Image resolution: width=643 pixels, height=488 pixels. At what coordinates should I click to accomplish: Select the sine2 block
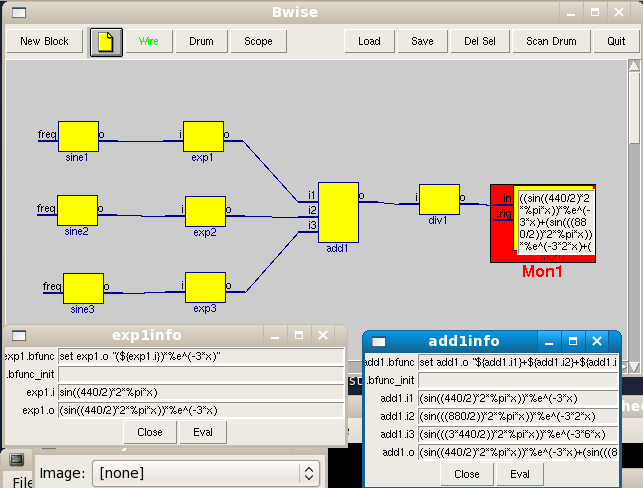[78, 210]
